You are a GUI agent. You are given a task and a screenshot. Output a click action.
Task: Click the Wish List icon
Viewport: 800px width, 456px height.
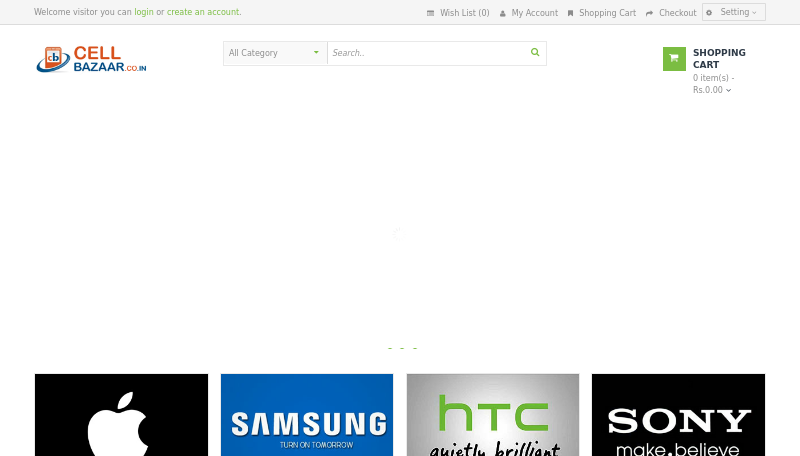click(430, 13)
